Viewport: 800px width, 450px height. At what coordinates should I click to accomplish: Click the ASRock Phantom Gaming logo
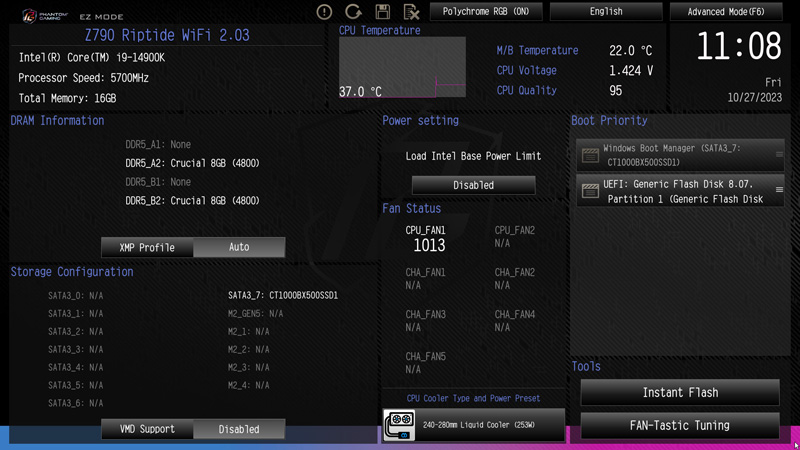[45, 16]
